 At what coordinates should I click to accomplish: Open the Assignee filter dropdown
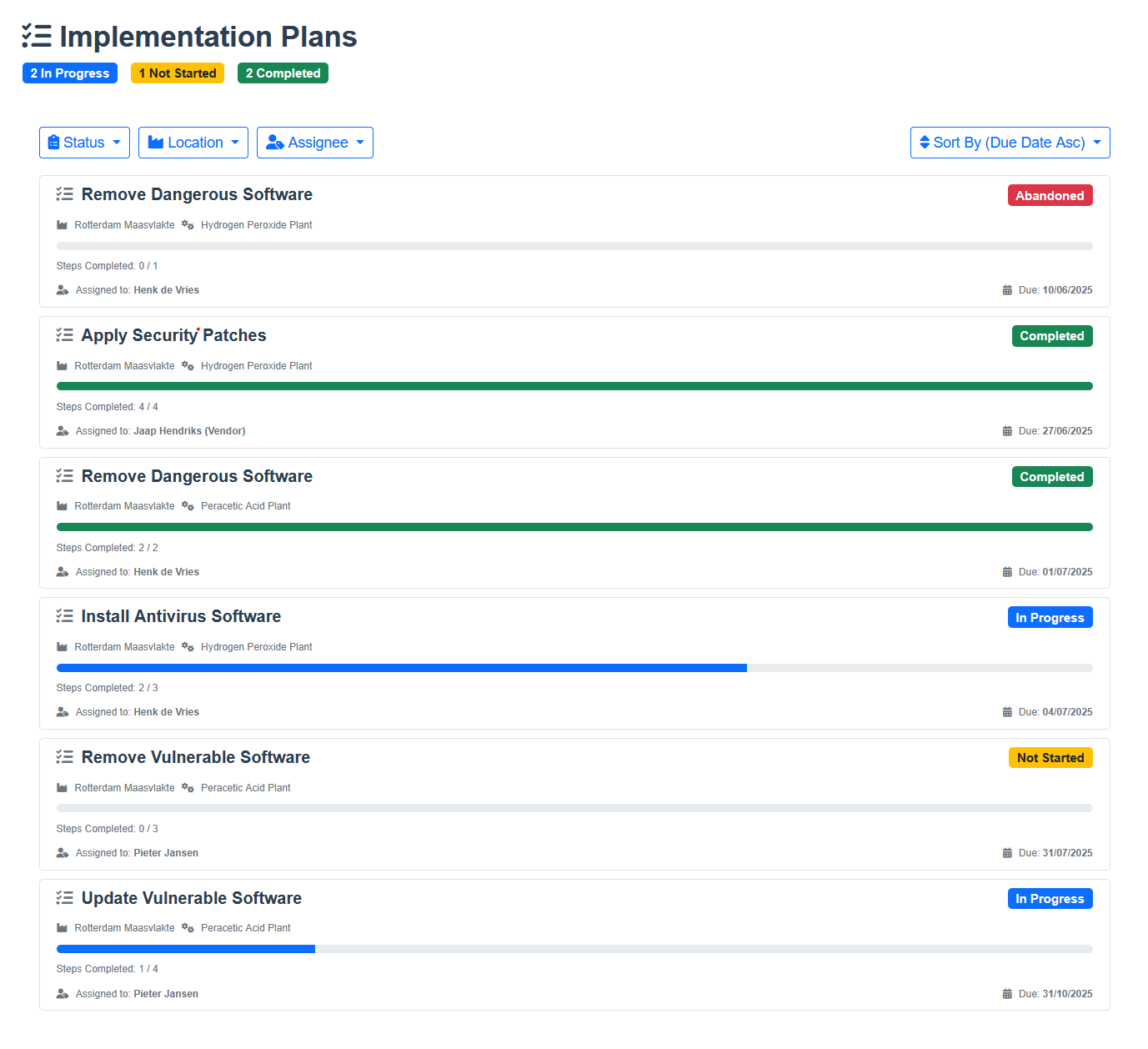coord(314,143)
